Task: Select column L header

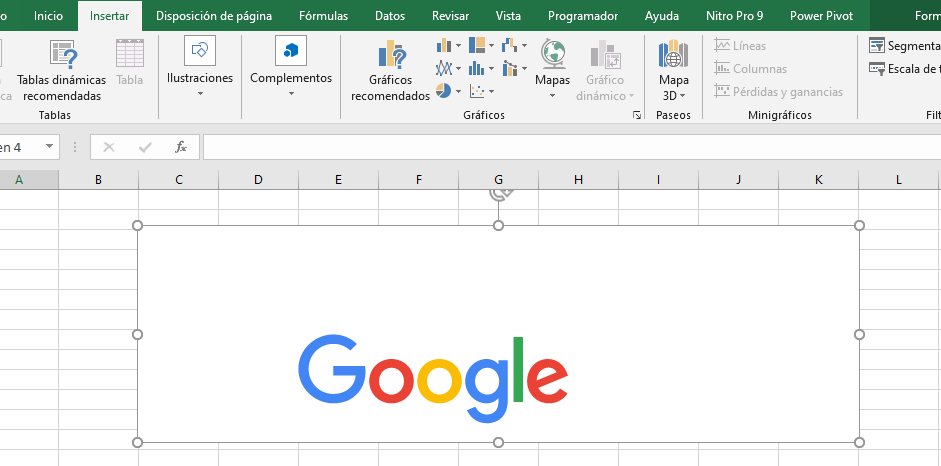Action: click(899, 179)
